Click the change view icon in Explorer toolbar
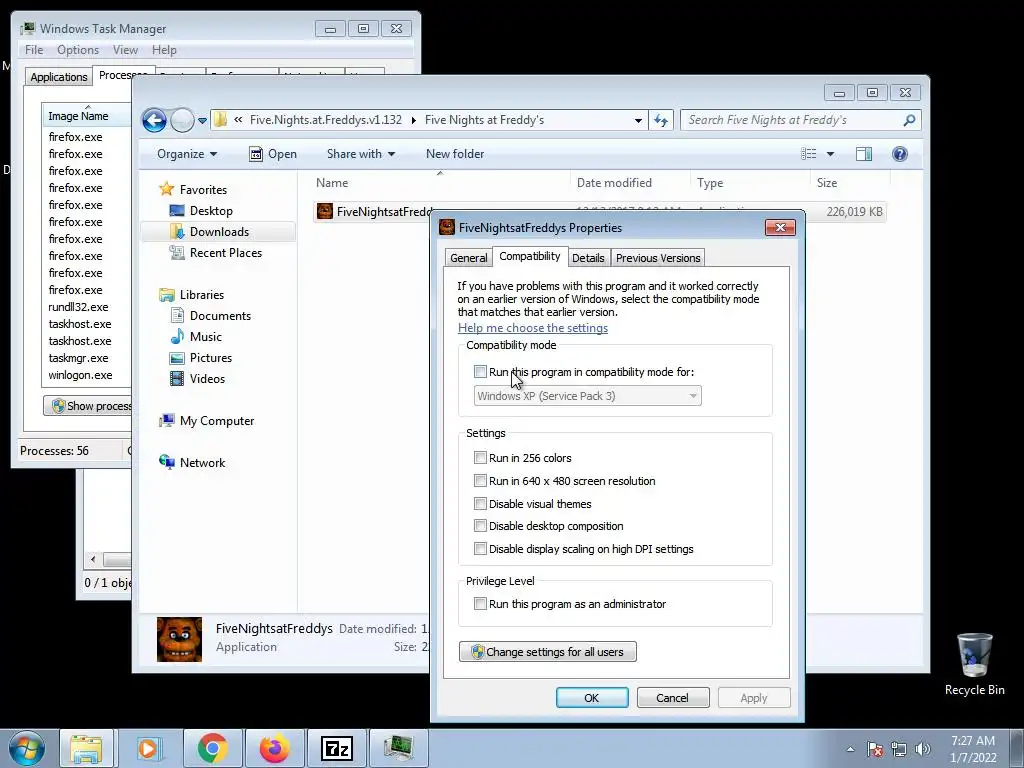The height and width of the screenshot is (768, 1024). click(x=808, y=154)
